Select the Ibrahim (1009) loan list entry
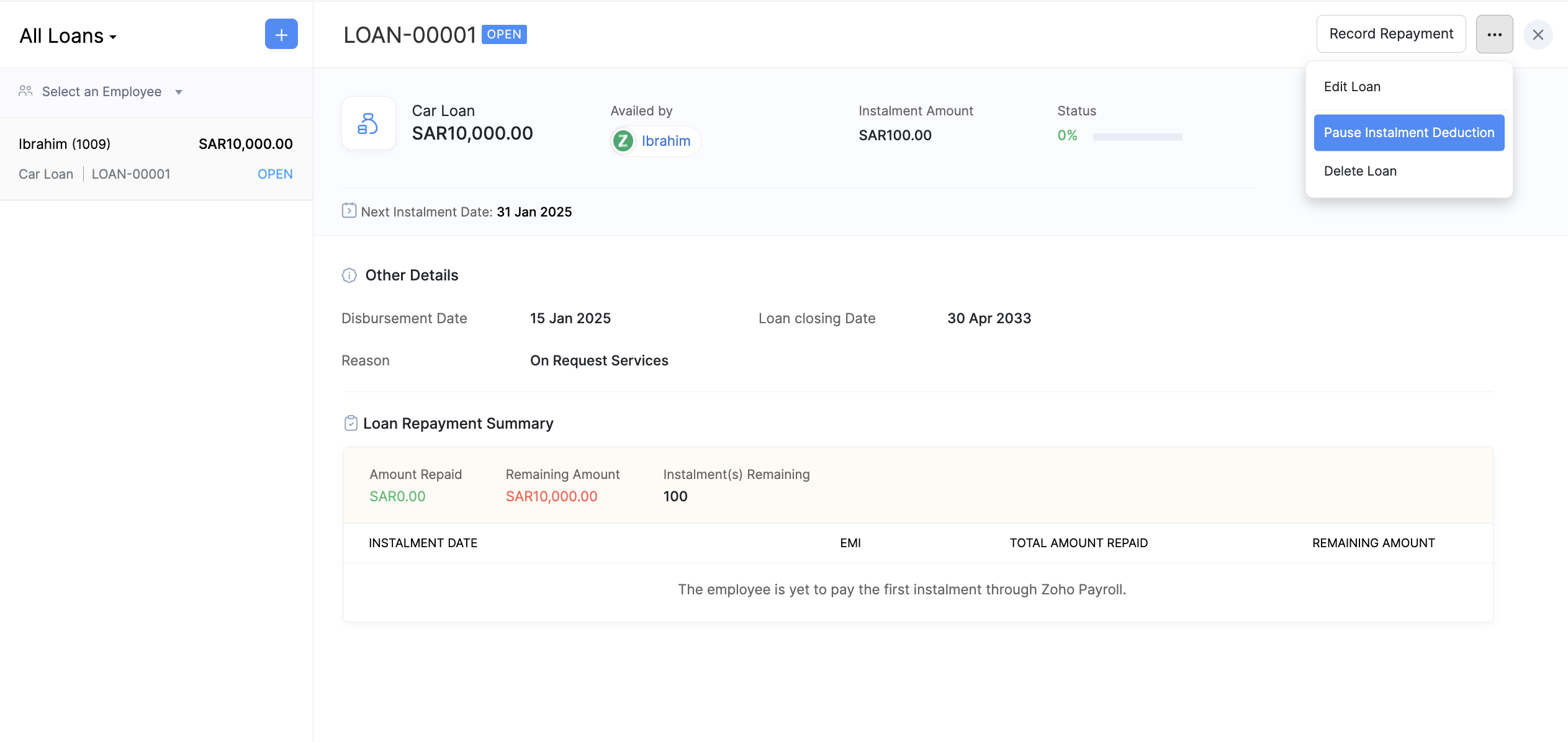The image size is (1568, 742). pos(156,159)
